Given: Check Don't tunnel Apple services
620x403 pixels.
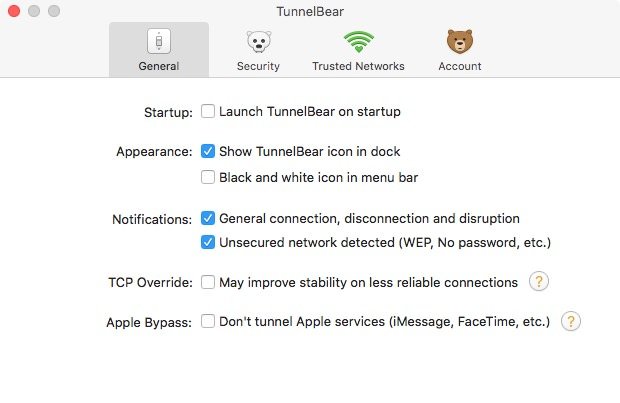Looking at the screenshot, I should pos(208,321).
